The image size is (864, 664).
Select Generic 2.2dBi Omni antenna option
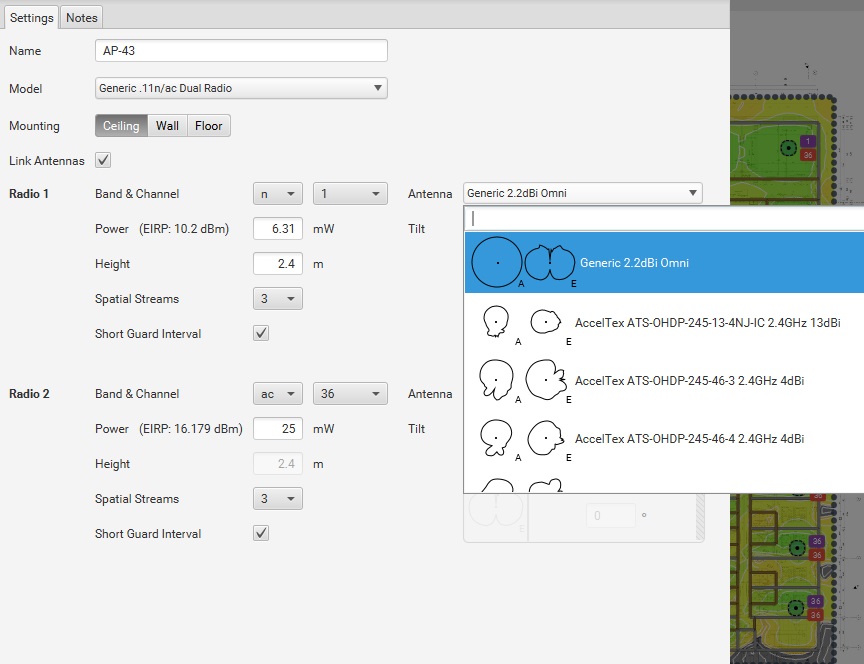click(665, 263)
